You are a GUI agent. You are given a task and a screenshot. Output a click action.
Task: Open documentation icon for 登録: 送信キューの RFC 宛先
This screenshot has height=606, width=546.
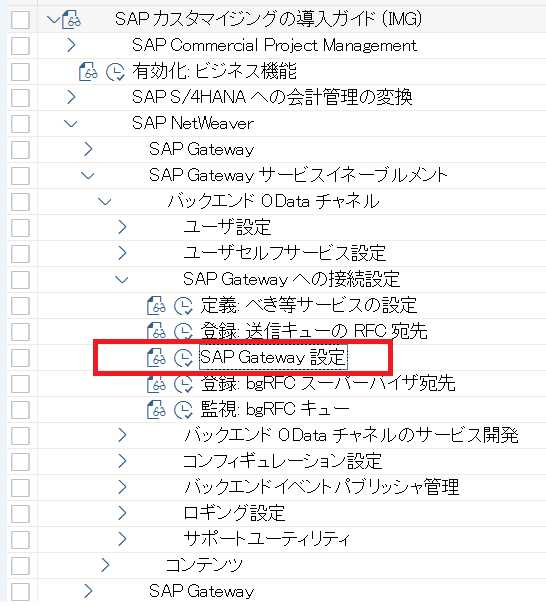coord(156,332)
